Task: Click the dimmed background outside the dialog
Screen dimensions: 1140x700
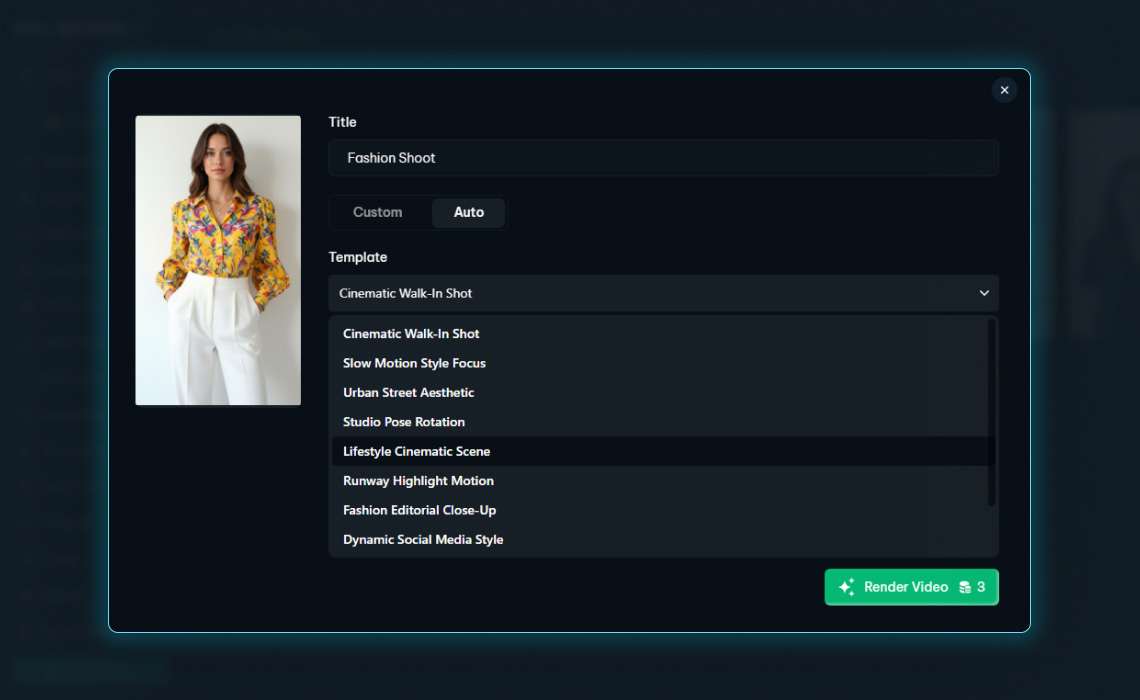Action: point(55,650)
